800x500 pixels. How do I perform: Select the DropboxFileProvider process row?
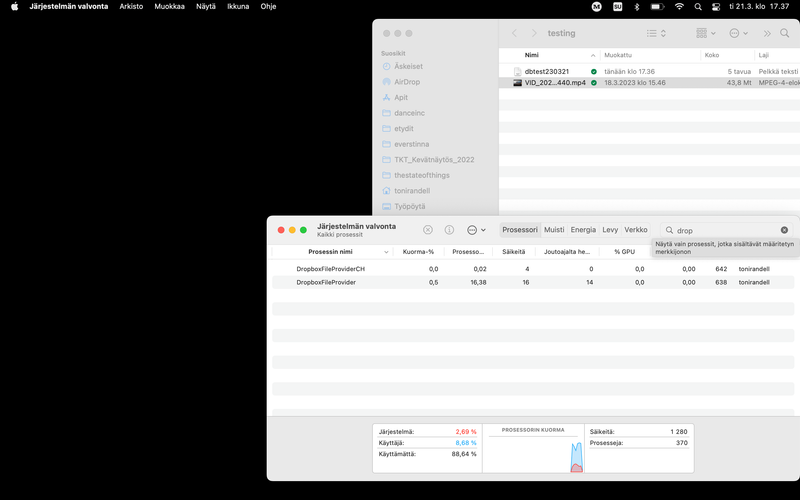click(326, 282)
